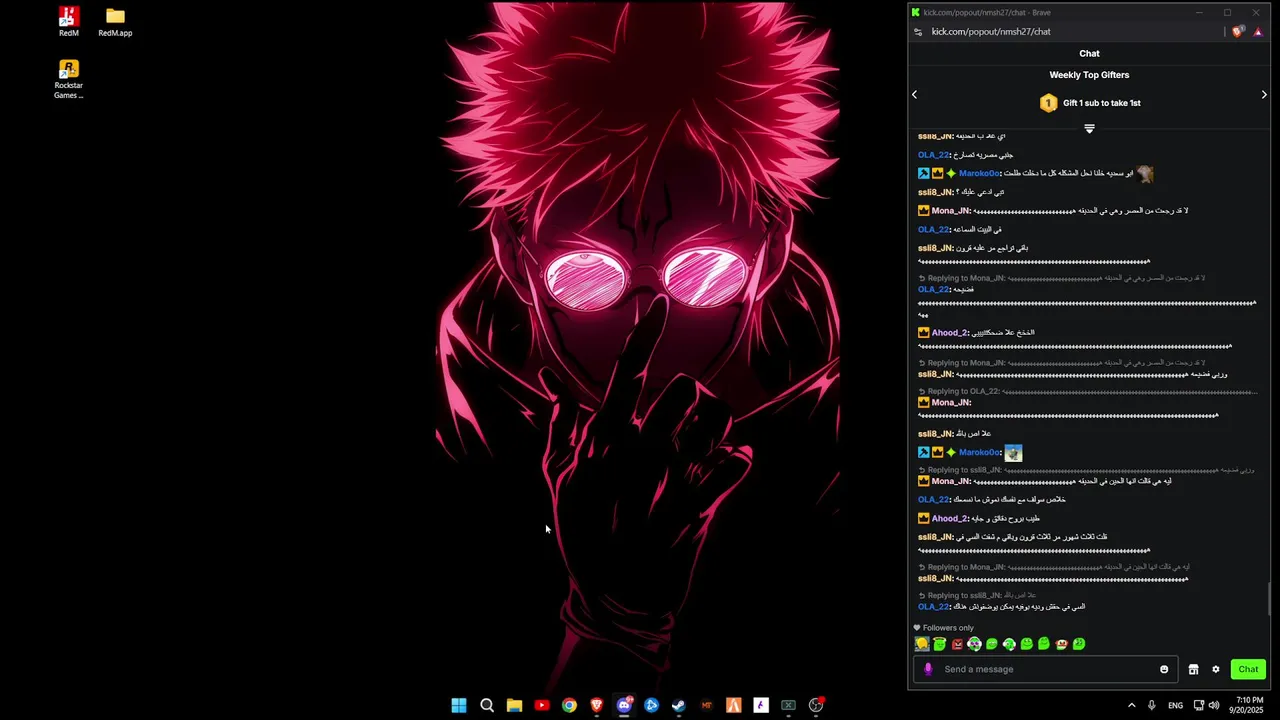Open chat settings gear icon

[x=1216, y=669]
